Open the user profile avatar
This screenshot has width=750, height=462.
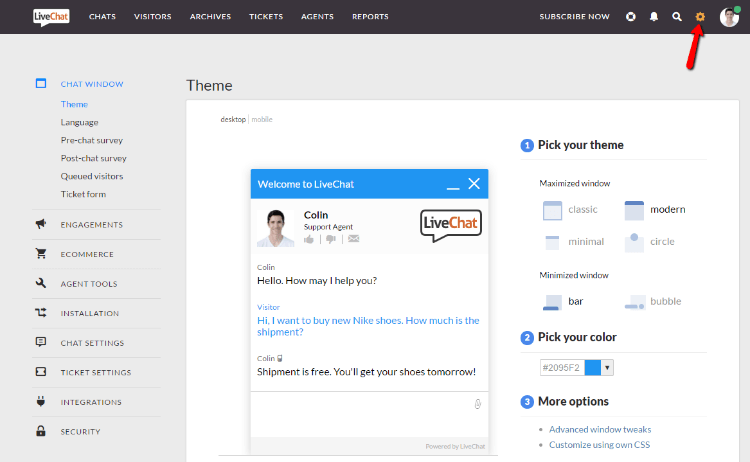[729, 17]
